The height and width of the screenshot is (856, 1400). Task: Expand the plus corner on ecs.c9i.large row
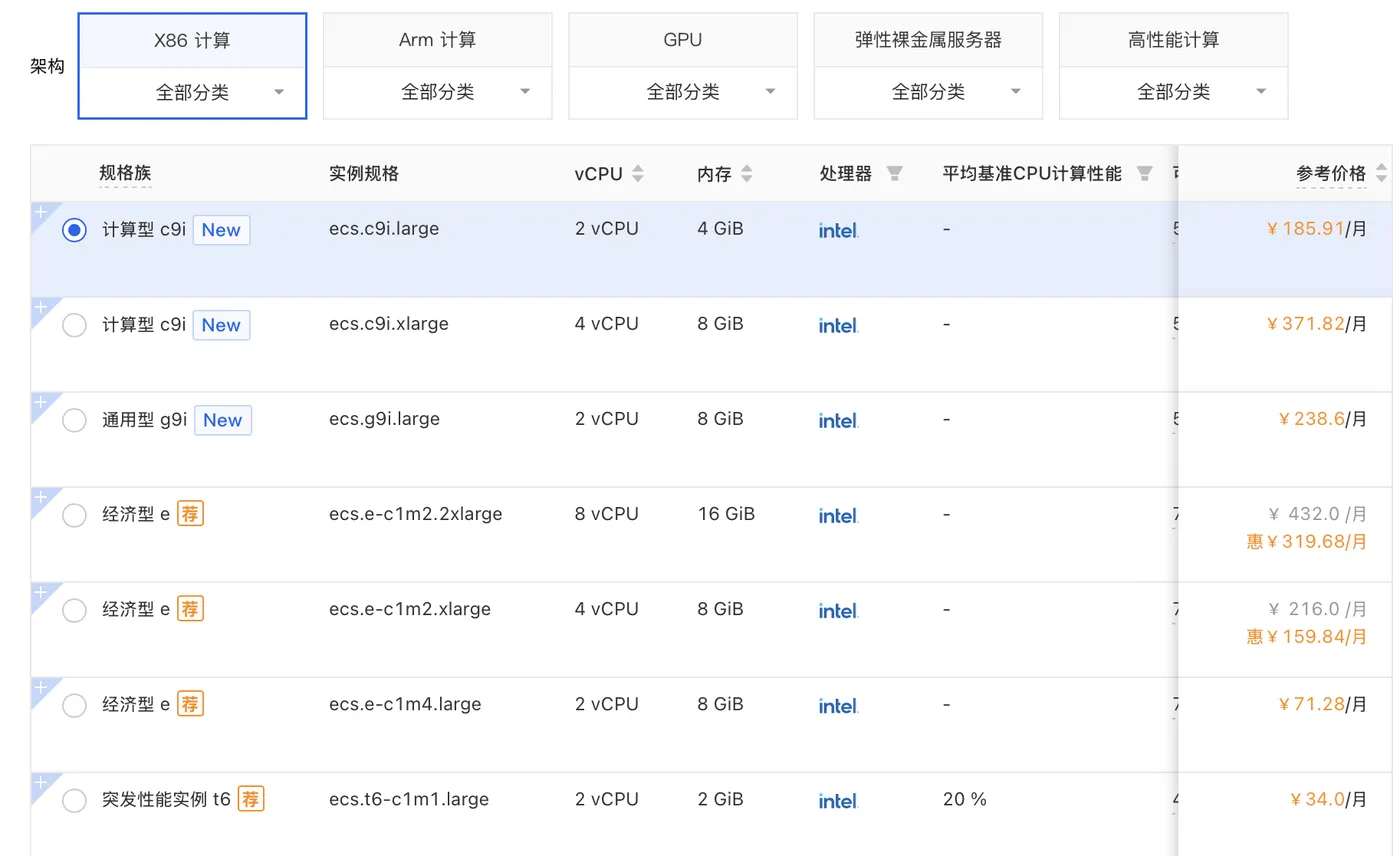[40, 211]
